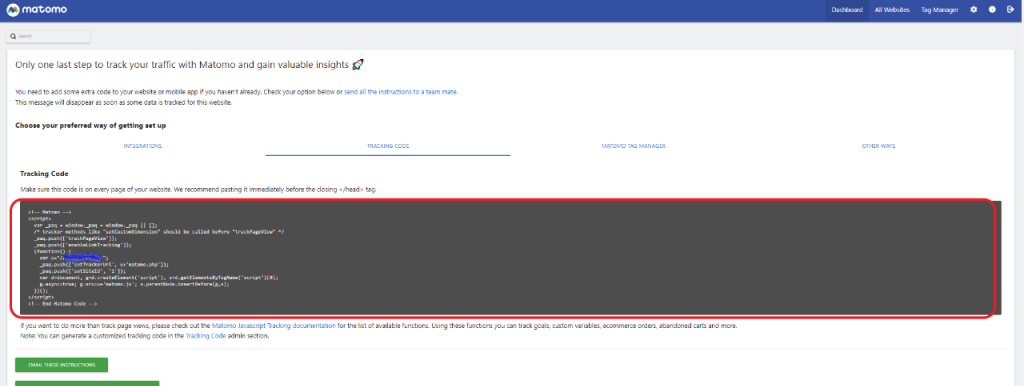Click the Matomo logo
Screen dimensions: 1024x386
(37, 10)
